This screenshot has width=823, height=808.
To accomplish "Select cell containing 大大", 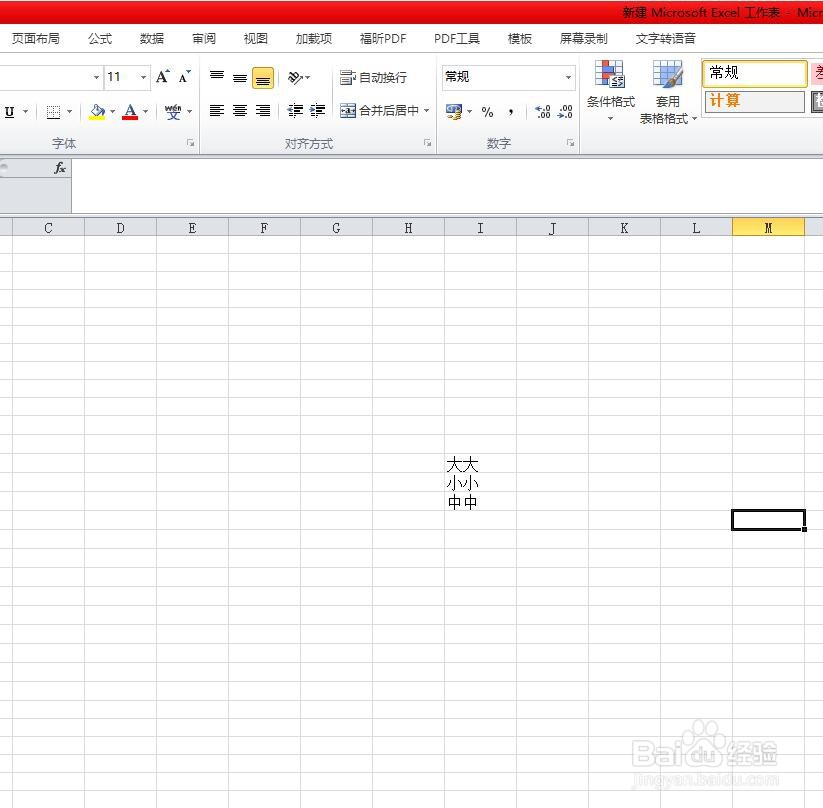I will click(480, 464).
